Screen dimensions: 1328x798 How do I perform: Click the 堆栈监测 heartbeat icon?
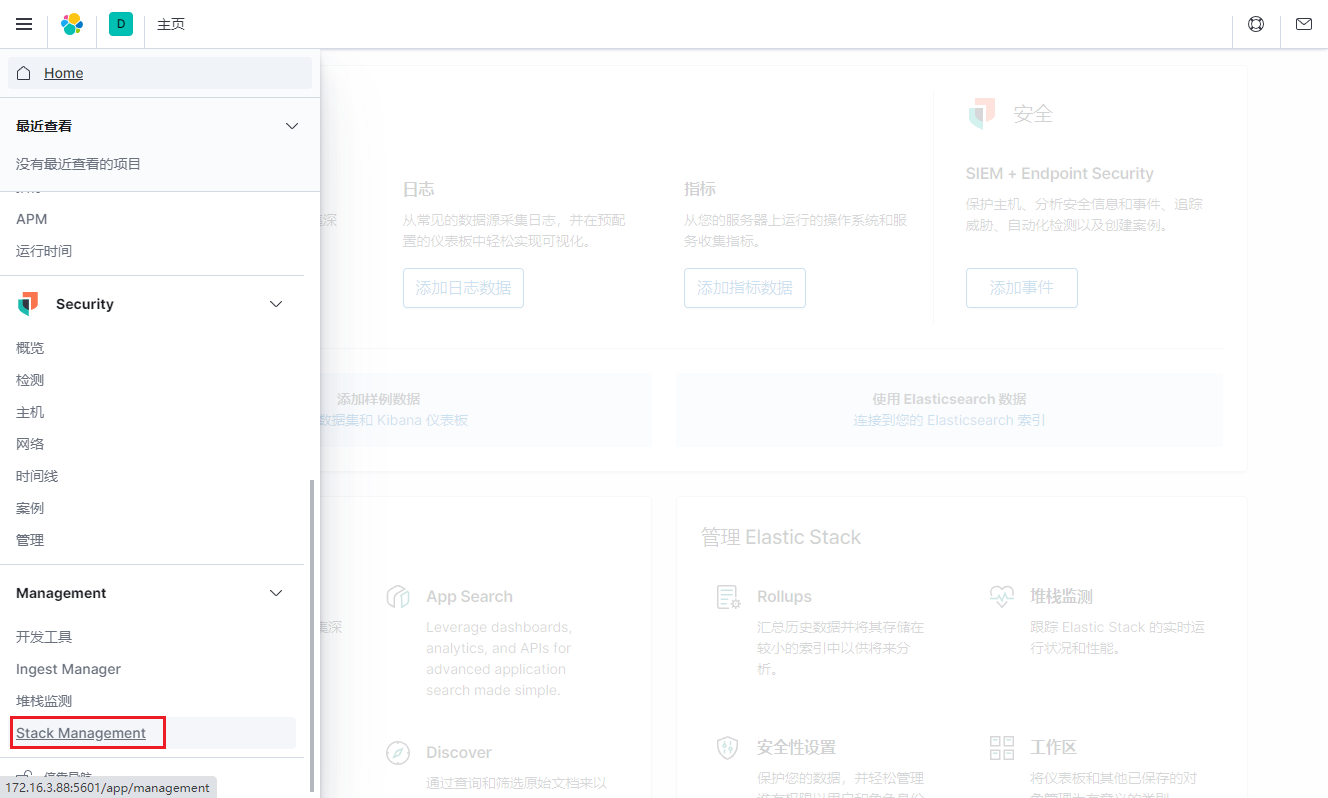[x=1002, y=597]
